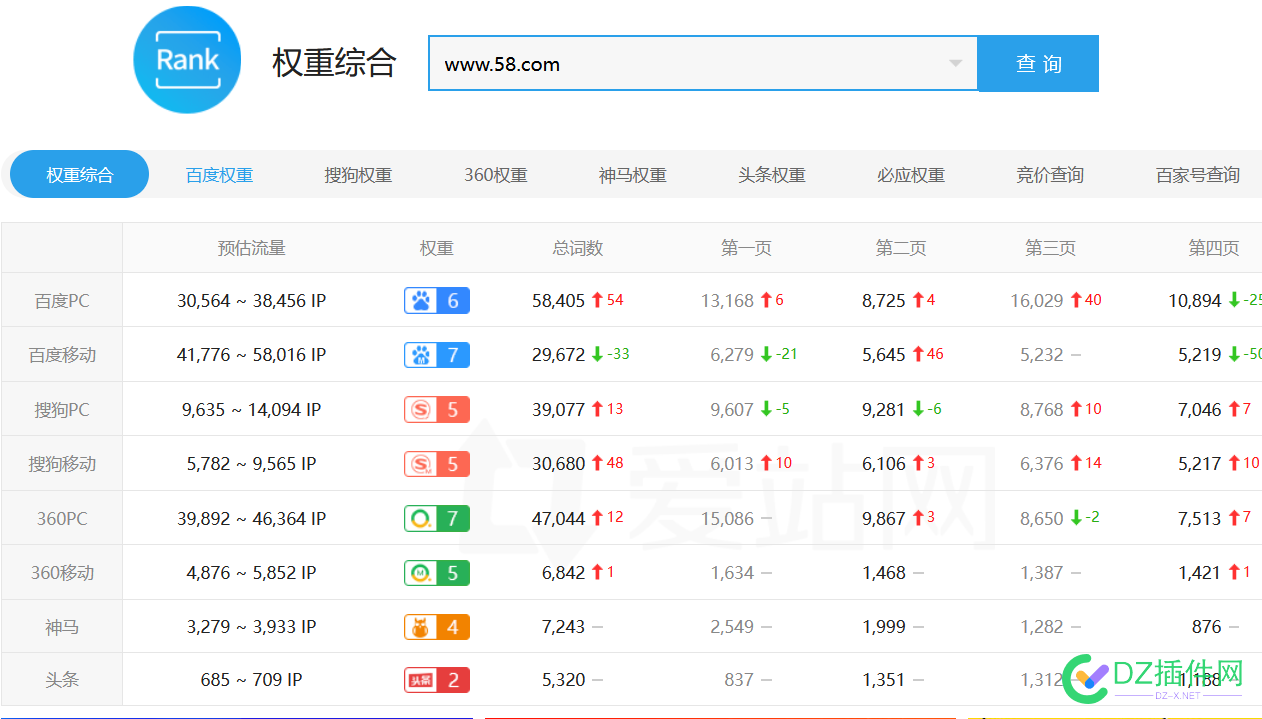Screen dimensions: 1262x719
Task: Click Baidu mobile total keywords 29,672
Action: click(x=558, y=355)
